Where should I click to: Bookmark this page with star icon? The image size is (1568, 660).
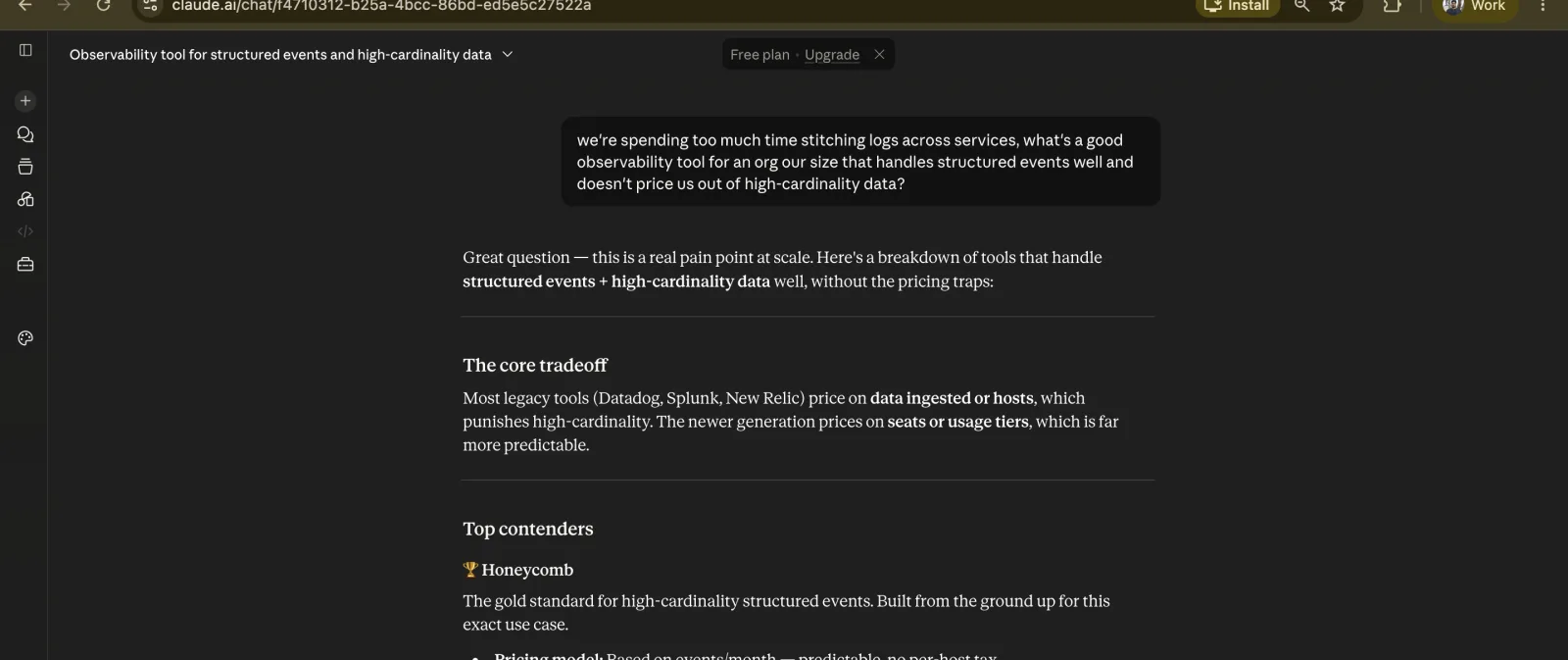point(1337,6)
